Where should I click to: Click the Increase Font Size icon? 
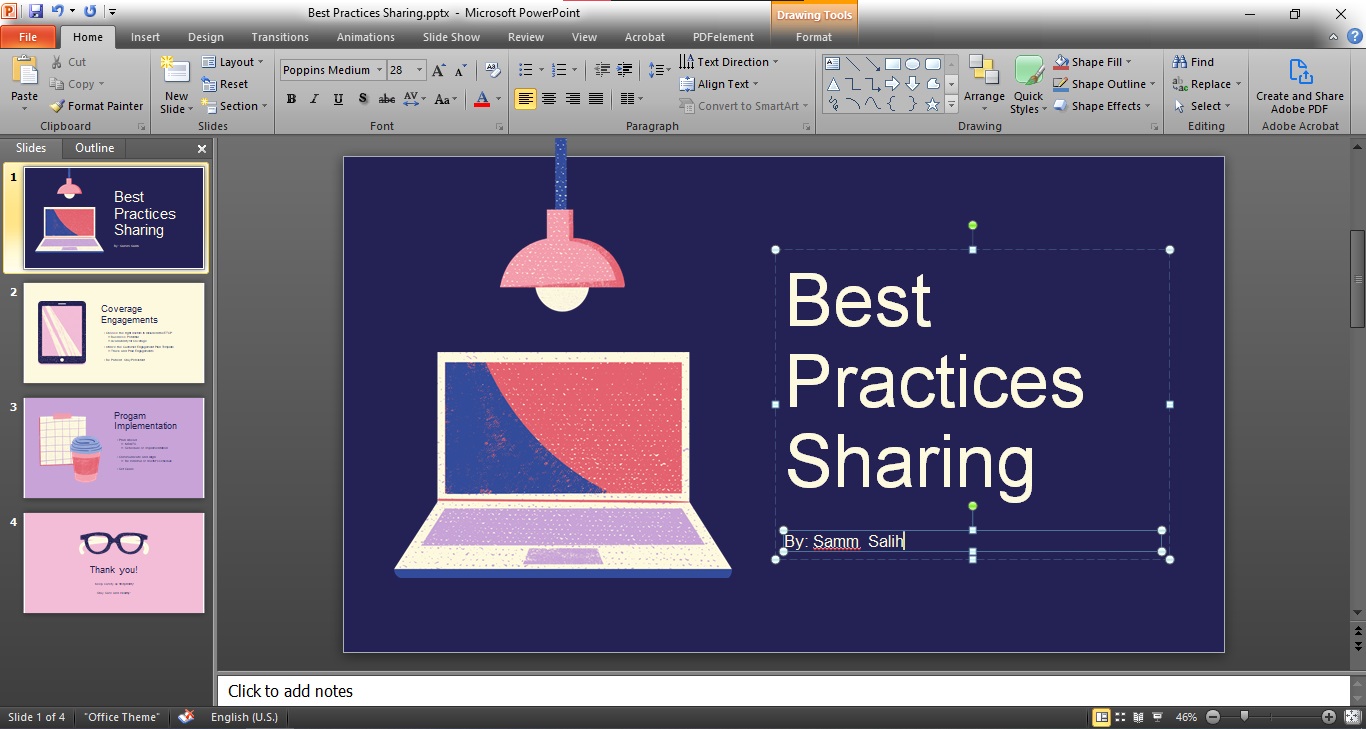439,70
